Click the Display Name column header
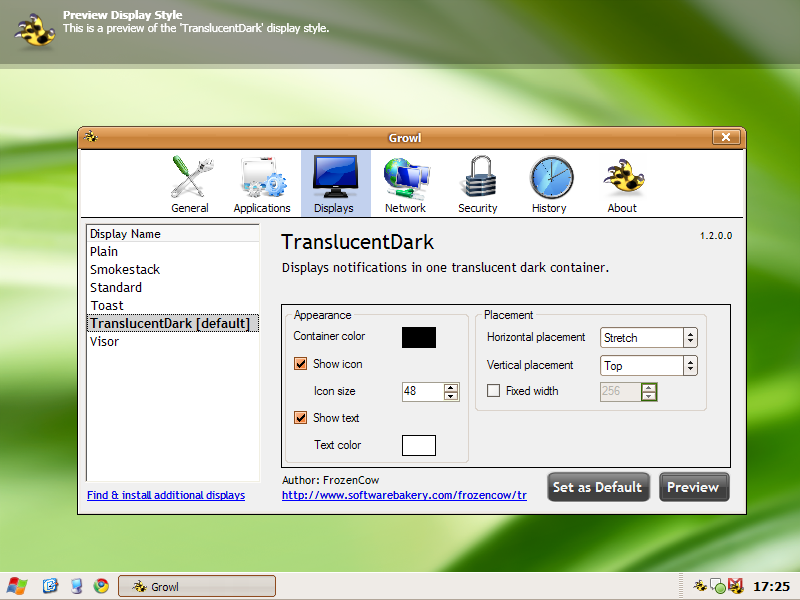Viewport: 800px width, 600px height. click(x=172, y=234)
